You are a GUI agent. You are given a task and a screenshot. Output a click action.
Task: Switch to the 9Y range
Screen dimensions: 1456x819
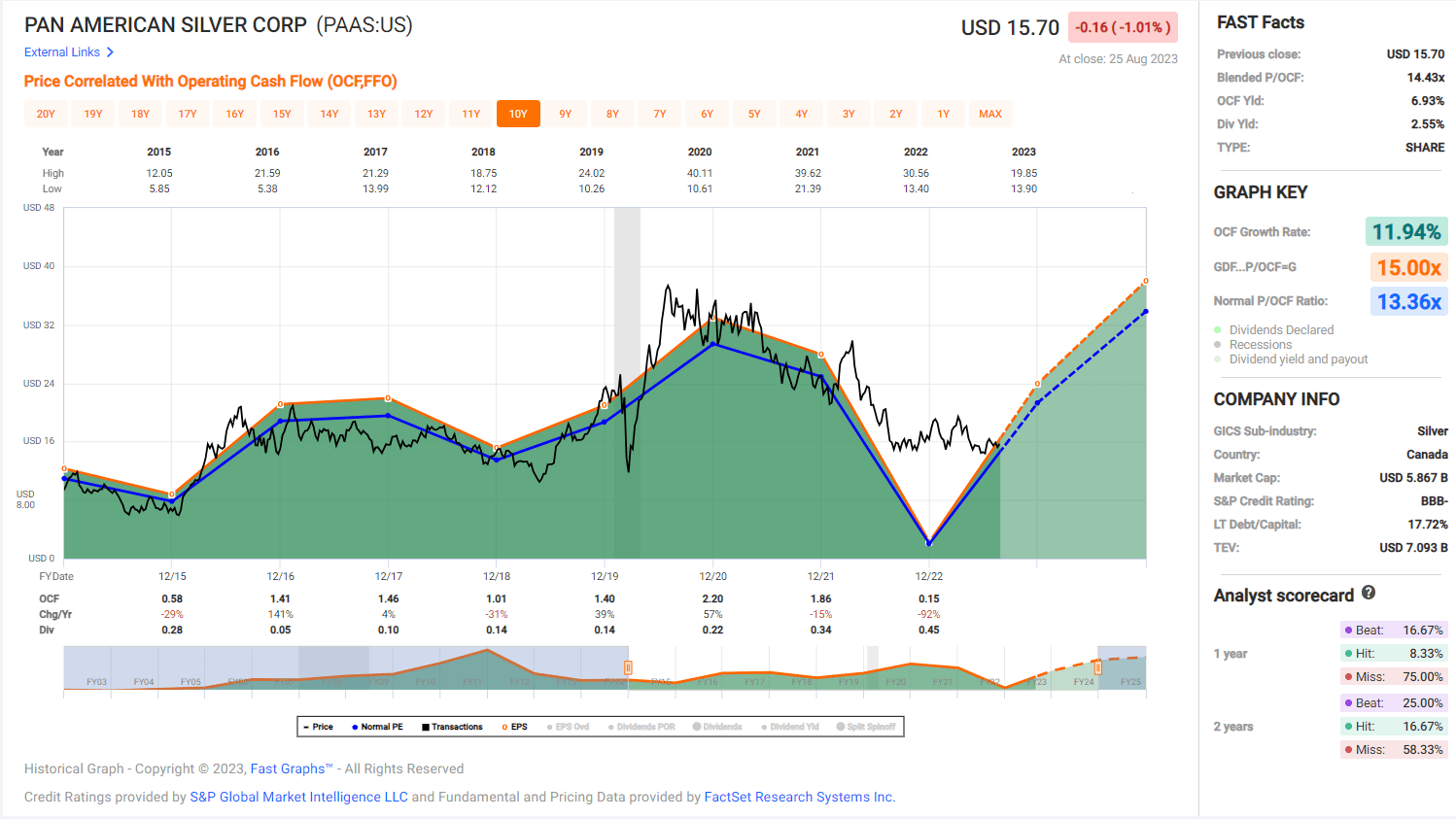coord(566,114)
